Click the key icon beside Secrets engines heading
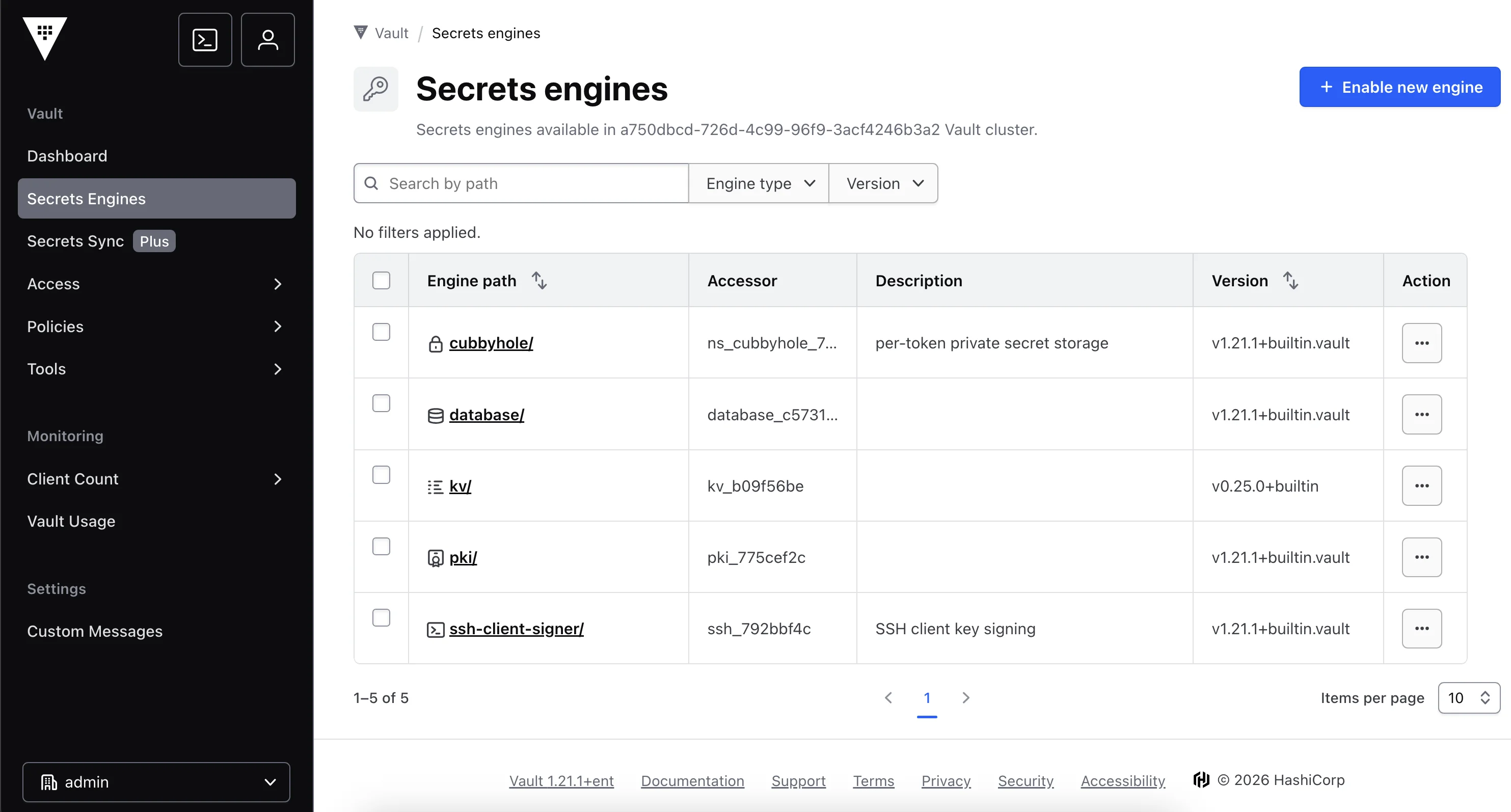1511x812 pixels. click(376, 89)
